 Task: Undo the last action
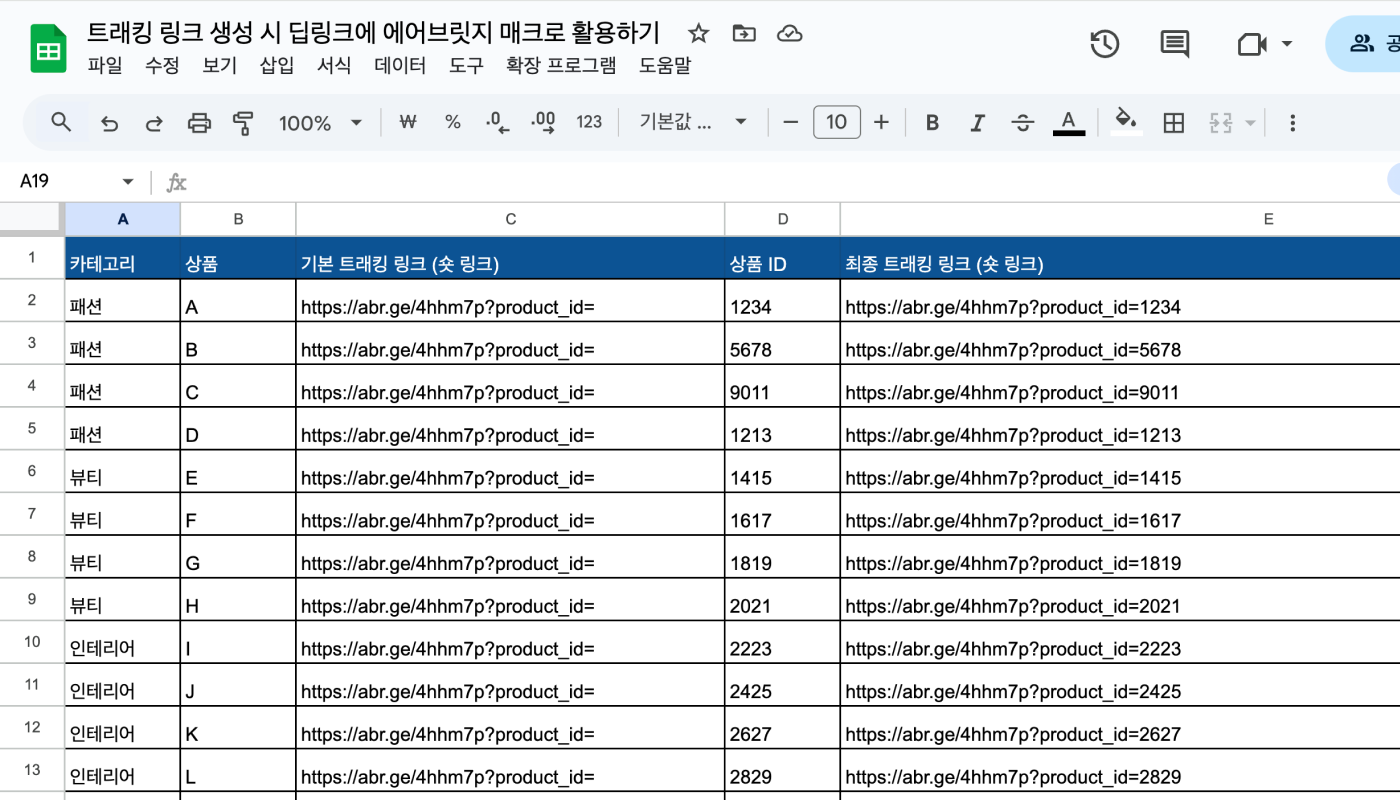tap(110, 123)
